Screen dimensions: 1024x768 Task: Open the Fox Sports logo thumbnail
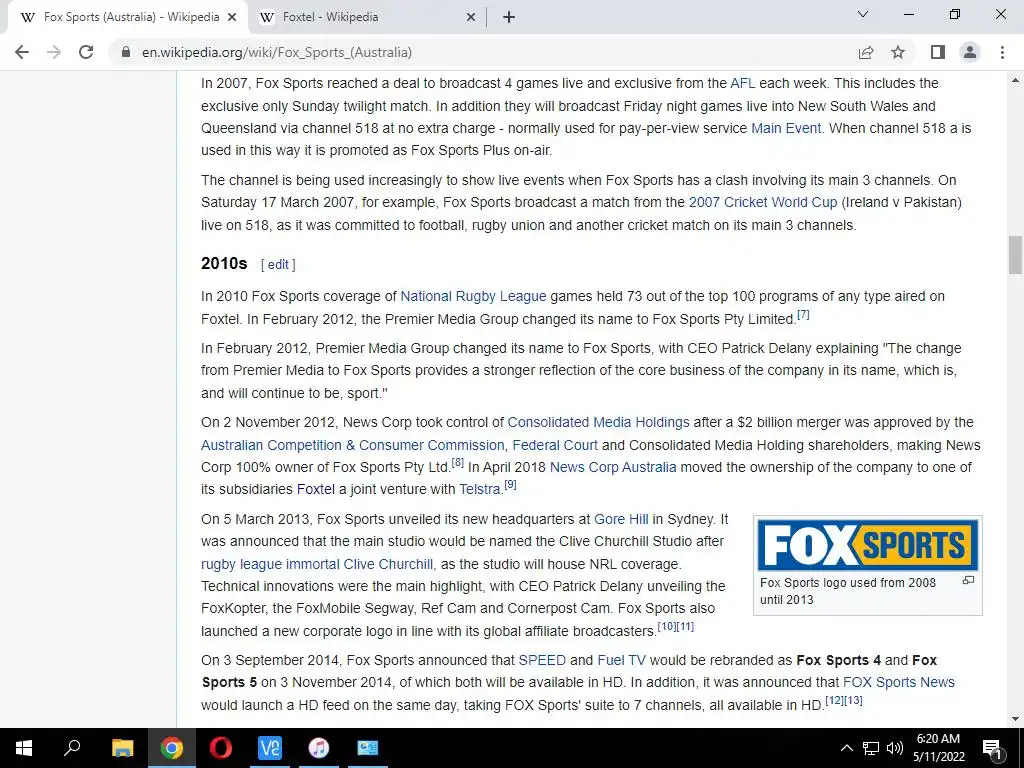867,545
